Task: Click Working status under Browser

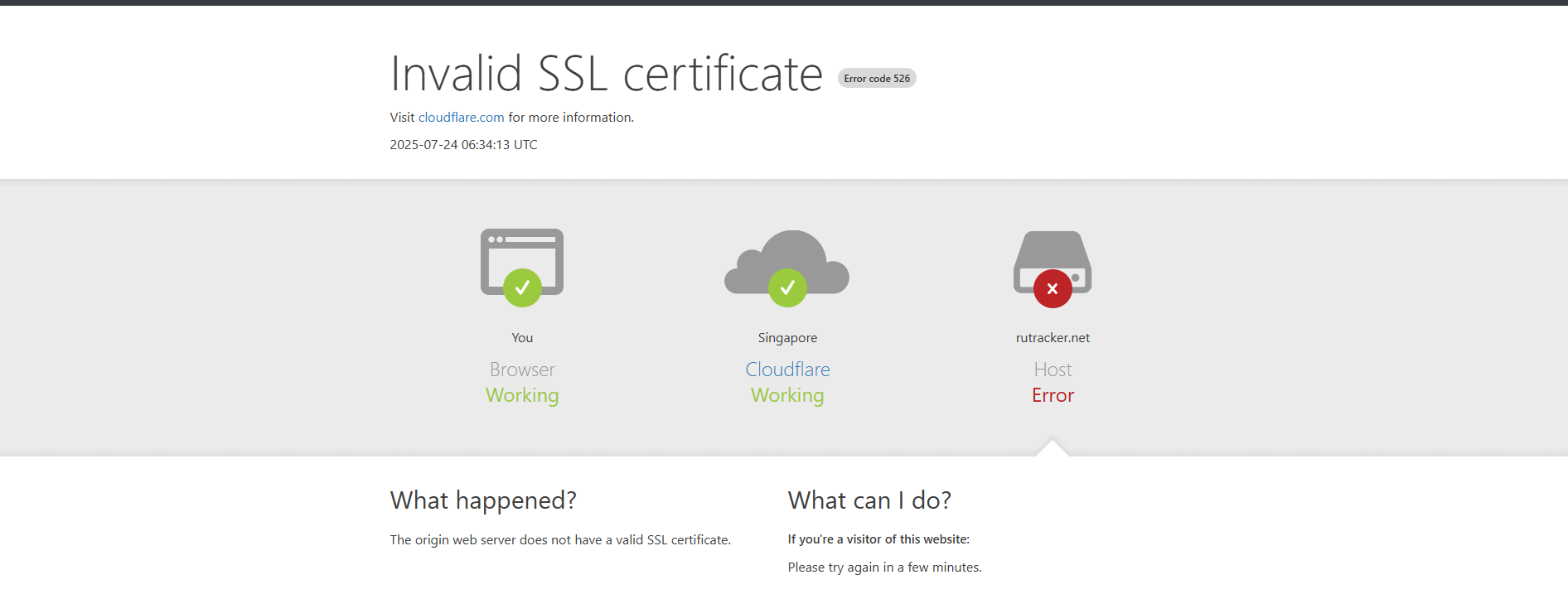Action: [522, 395]
